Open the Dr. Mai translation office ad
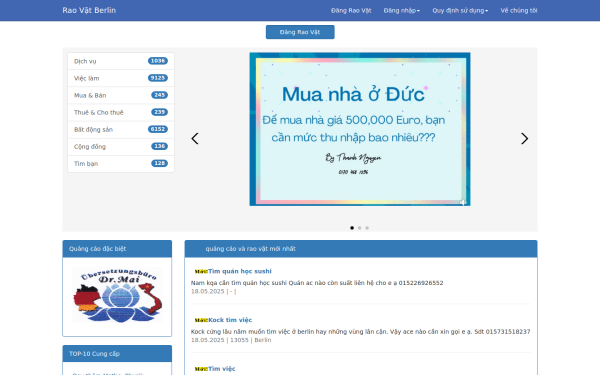This screenshot has height=375, width=600. [117, 295]
